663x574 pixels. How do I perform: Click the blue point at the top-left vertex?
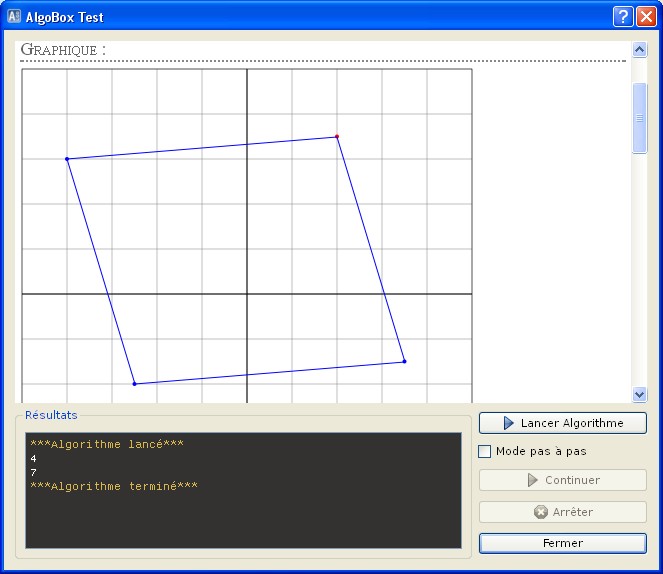coord(67,159)
